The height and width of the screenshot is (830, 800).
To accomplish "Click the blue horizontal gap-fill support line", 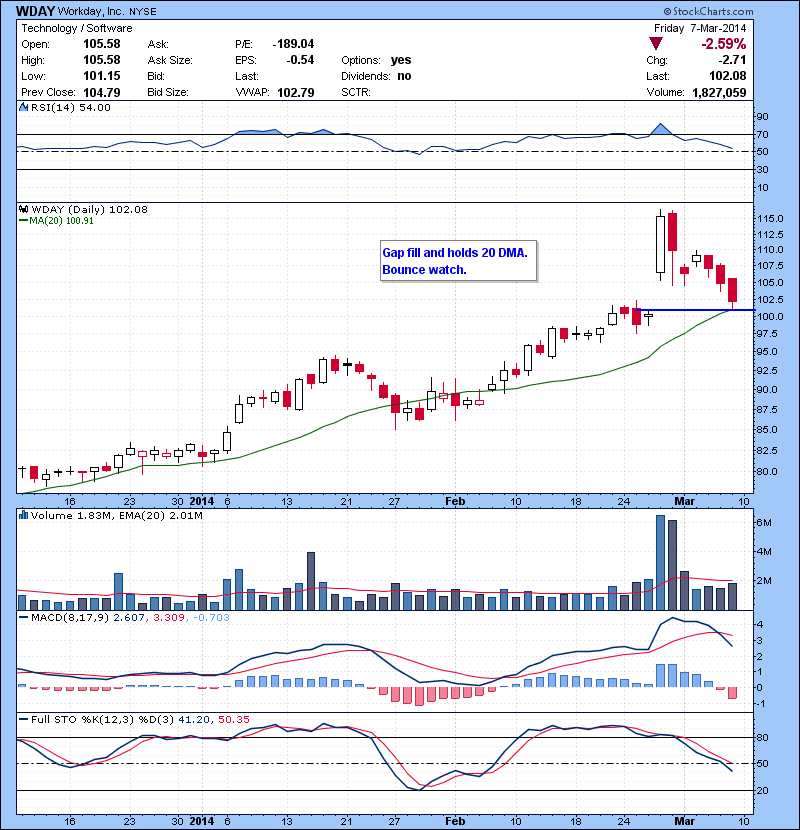I will point(696,310).
